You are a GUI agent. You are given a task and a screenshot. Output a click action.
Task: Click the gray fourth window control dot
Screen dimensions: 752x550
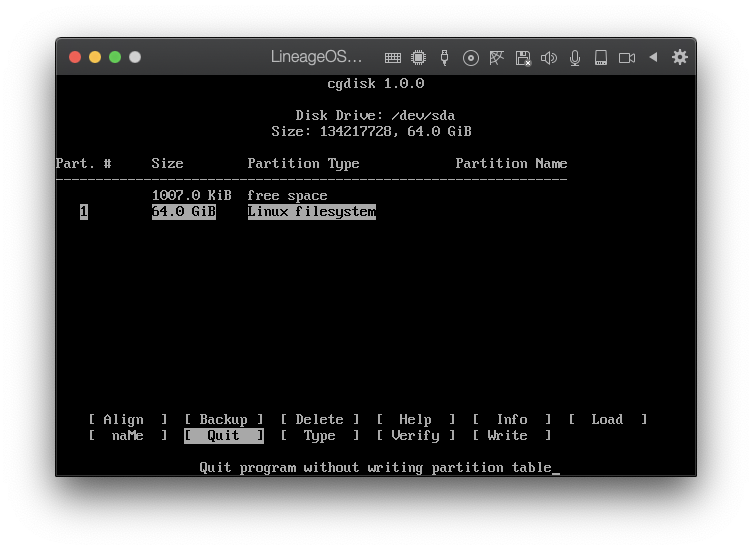click(135, 57)
